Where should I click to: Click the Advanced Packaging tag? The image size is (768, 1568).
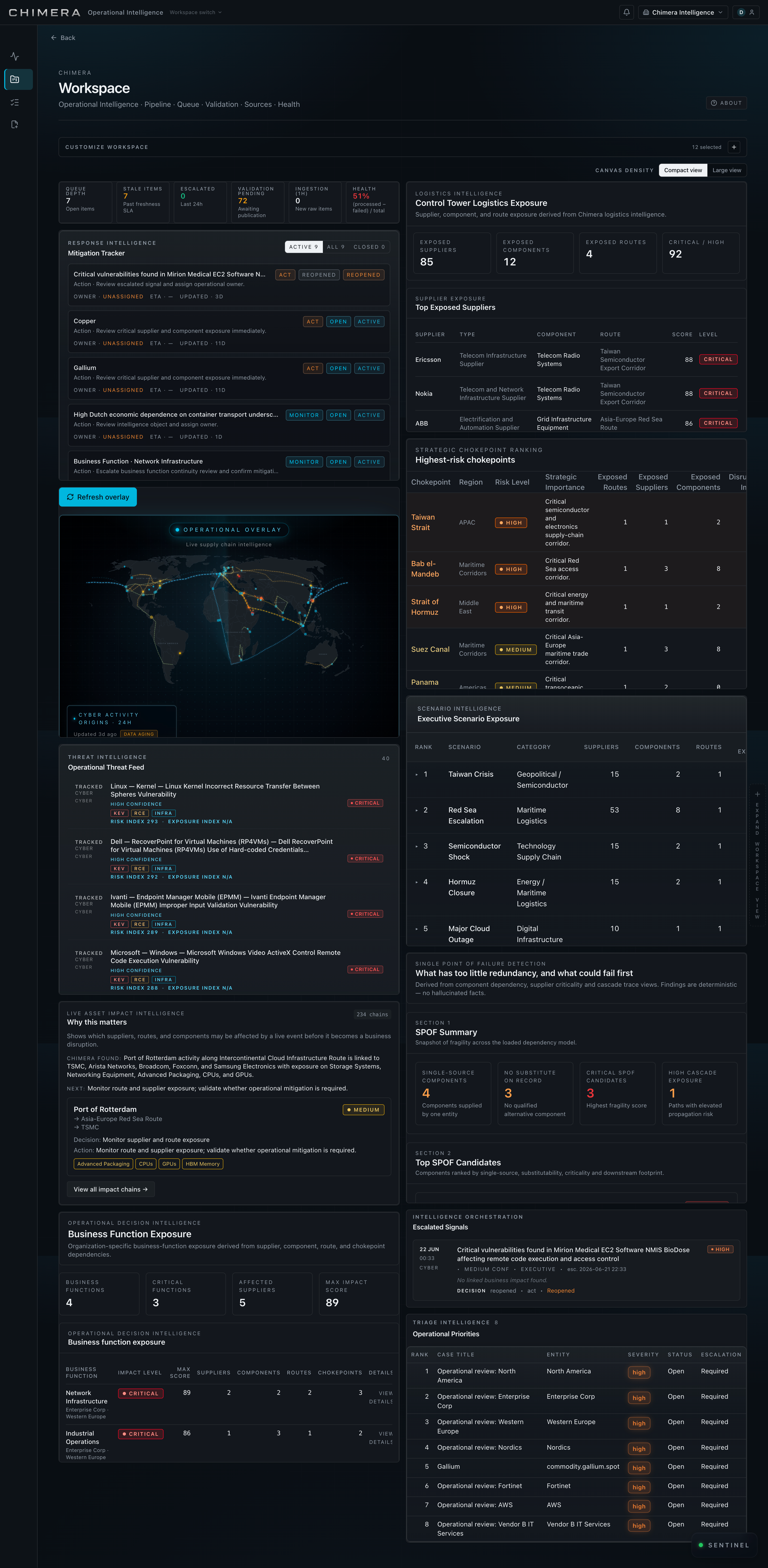click(x=103, y=1164)
